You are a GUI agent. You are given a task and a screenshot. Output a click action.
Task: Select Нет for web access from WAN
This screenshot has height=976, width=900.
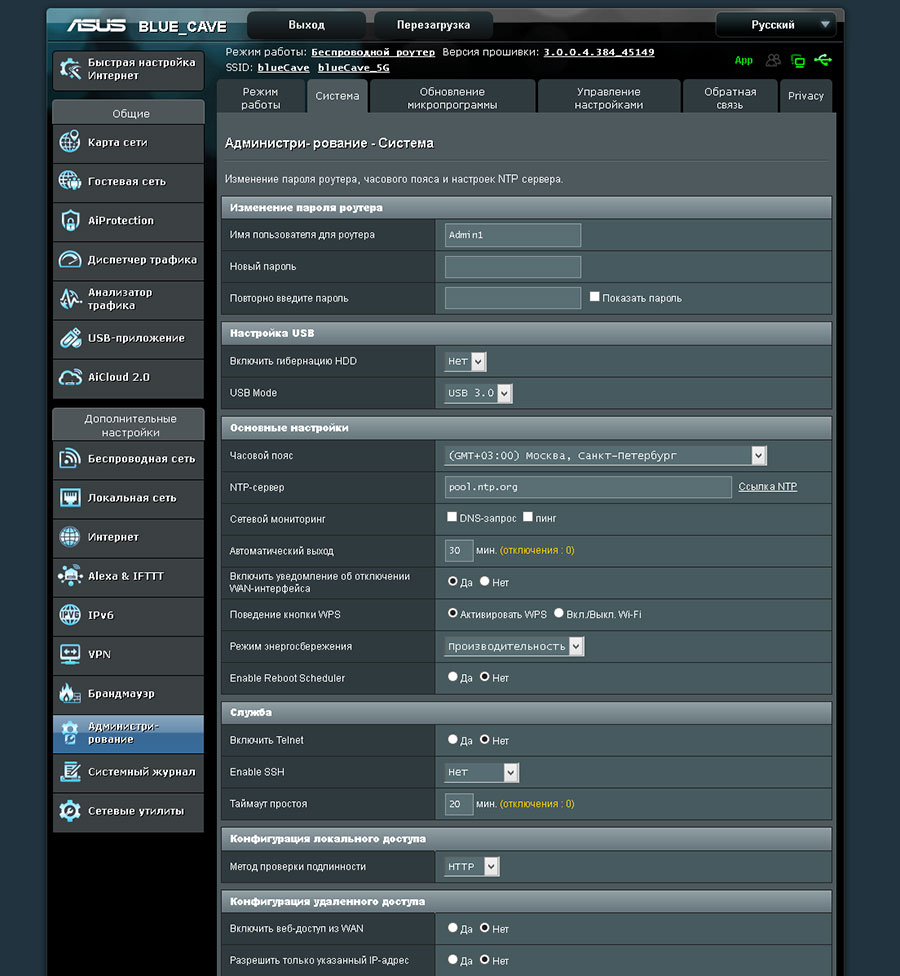(484, 927)
